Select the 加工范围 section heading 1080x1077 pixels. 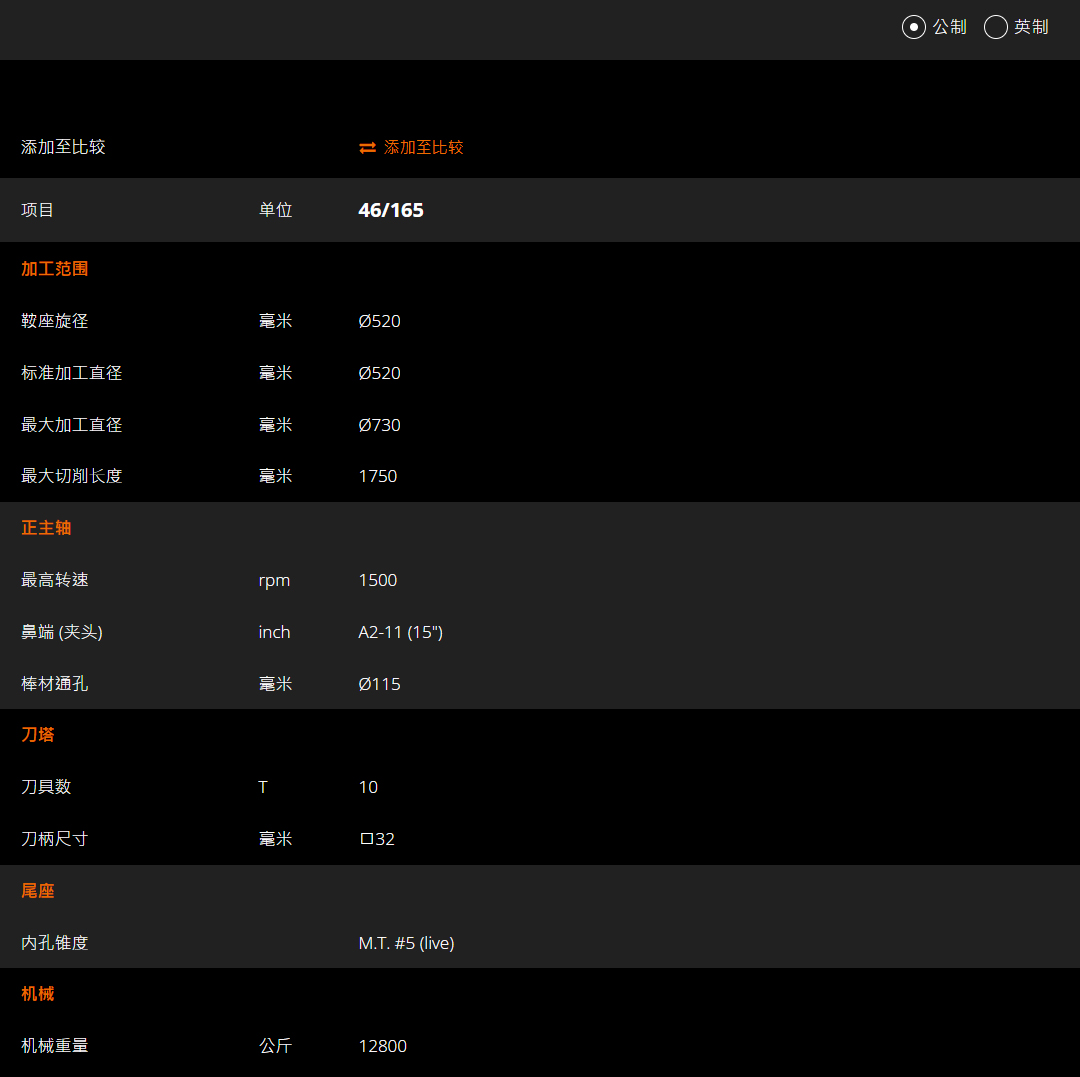[55, 269]
